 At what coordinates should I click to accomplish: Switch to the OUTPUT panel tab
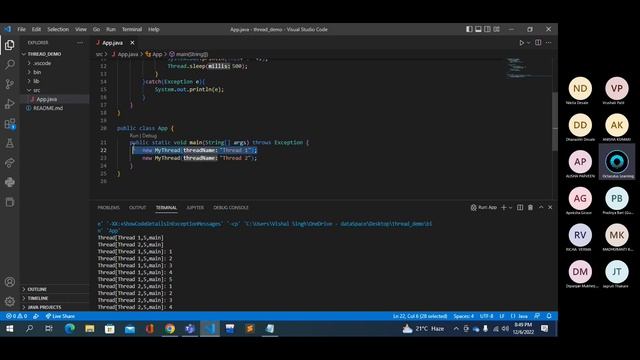138,208
